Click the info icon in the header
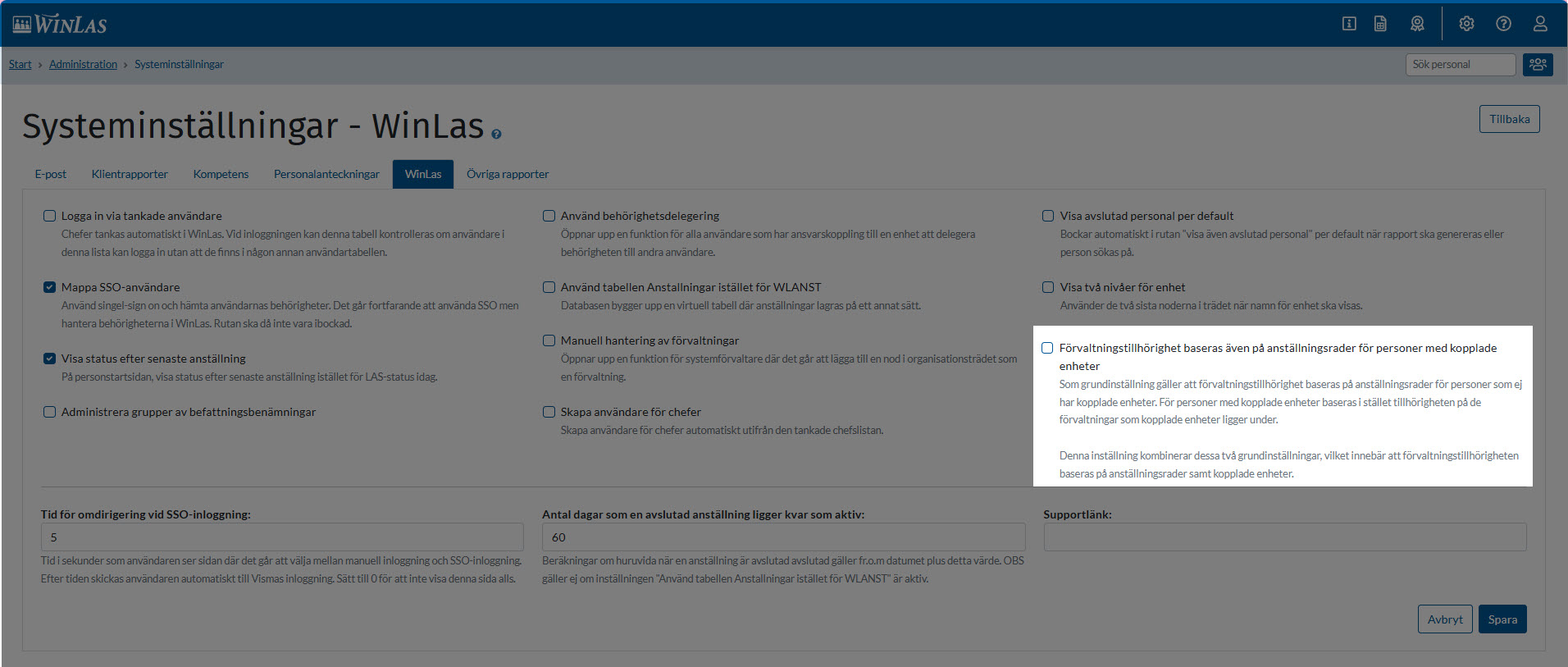Viewport: 1568px width, 667px height. coord(1349,24)
